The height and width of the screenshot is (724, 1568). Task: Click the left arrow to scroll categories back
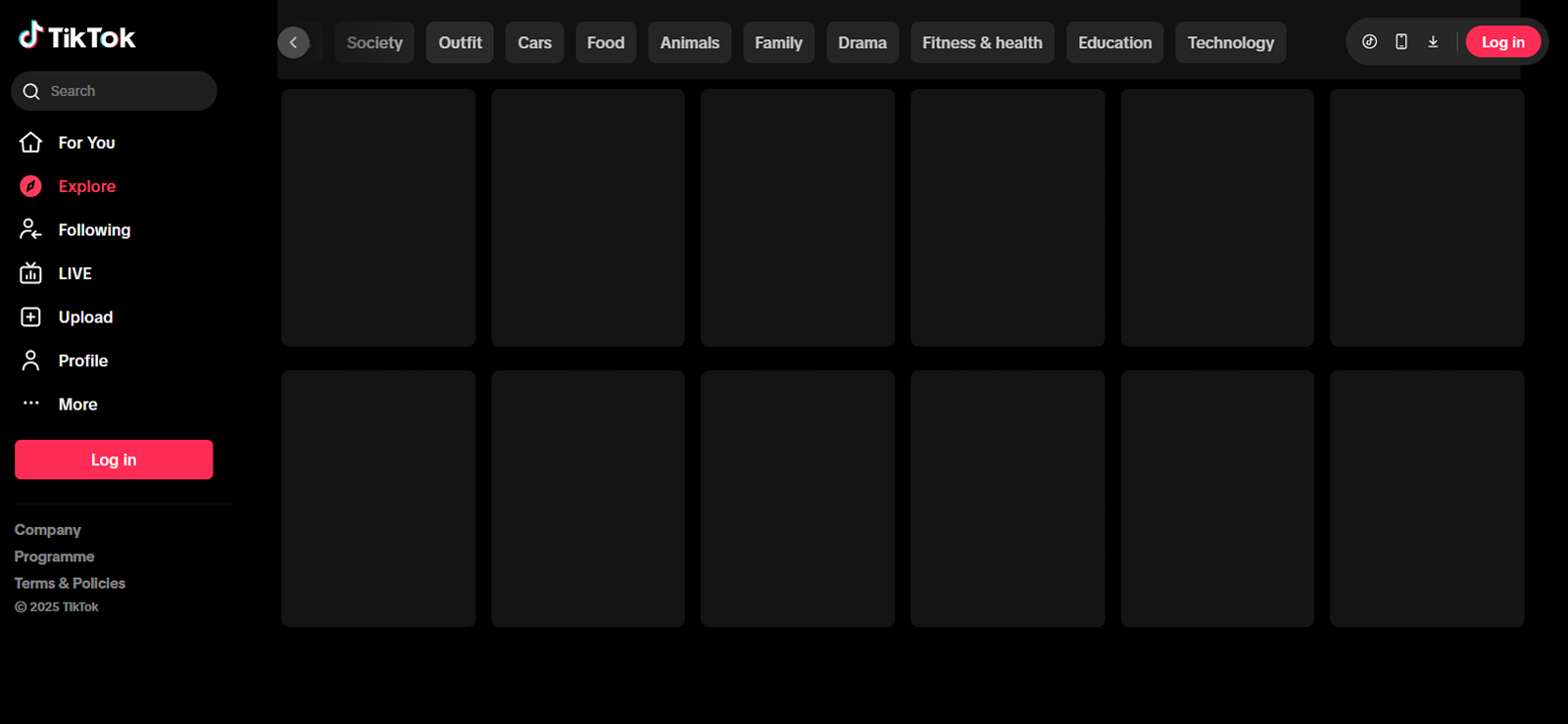293,42
